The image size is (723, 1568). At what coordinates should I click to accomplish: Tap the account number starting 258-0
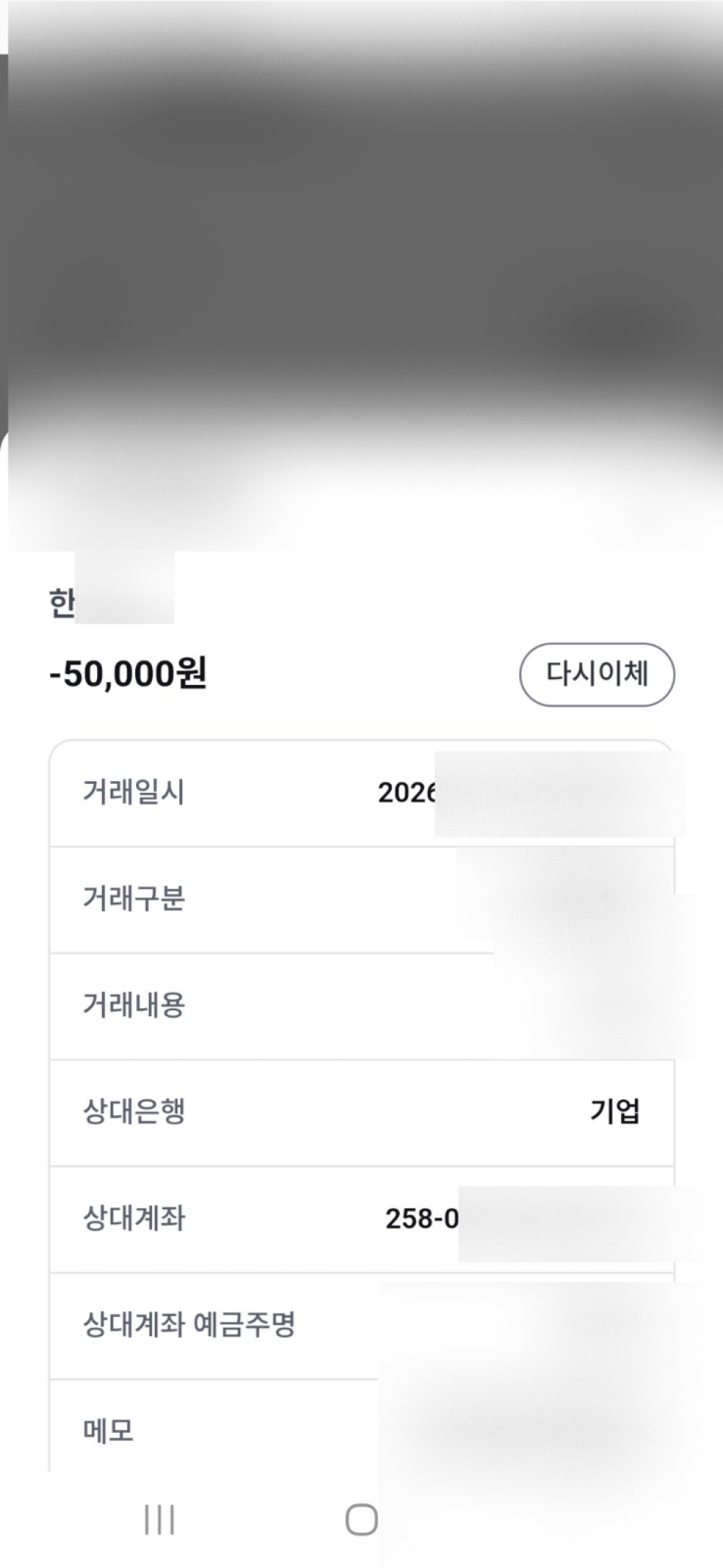pos(422,1219)
